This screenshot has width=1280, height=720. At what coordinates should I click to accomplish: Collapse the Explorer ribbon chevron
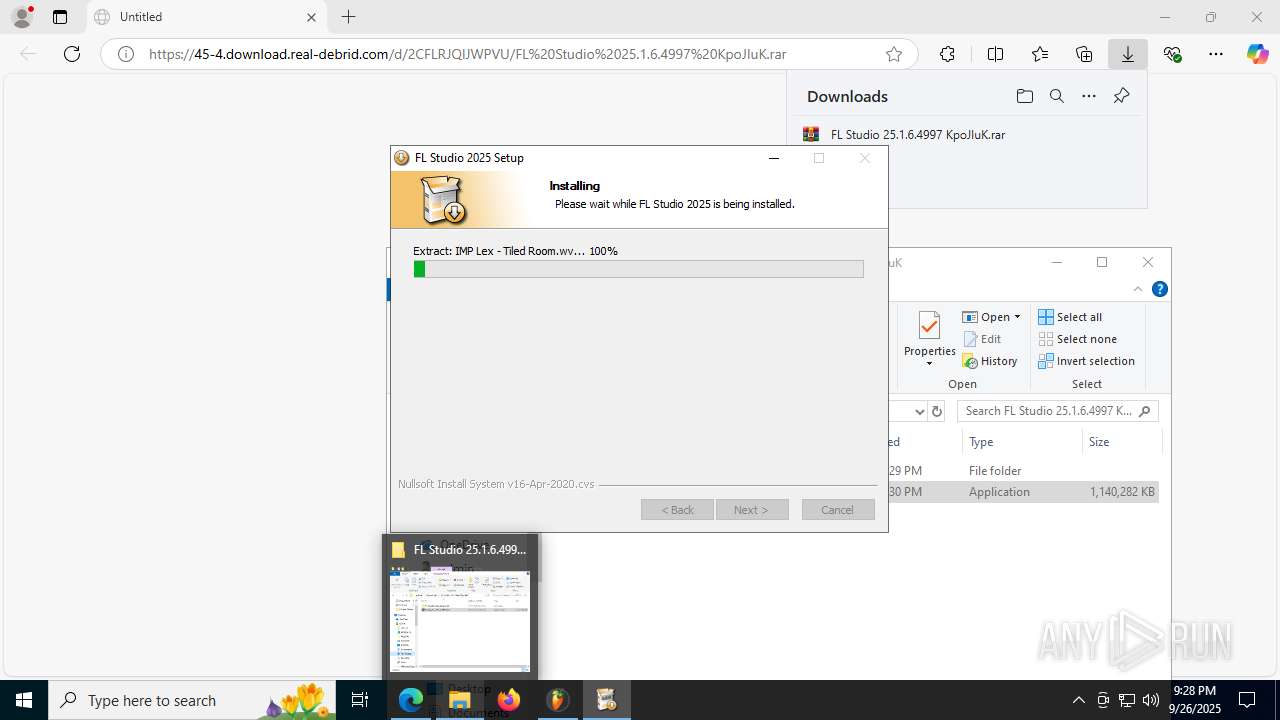1138,289
